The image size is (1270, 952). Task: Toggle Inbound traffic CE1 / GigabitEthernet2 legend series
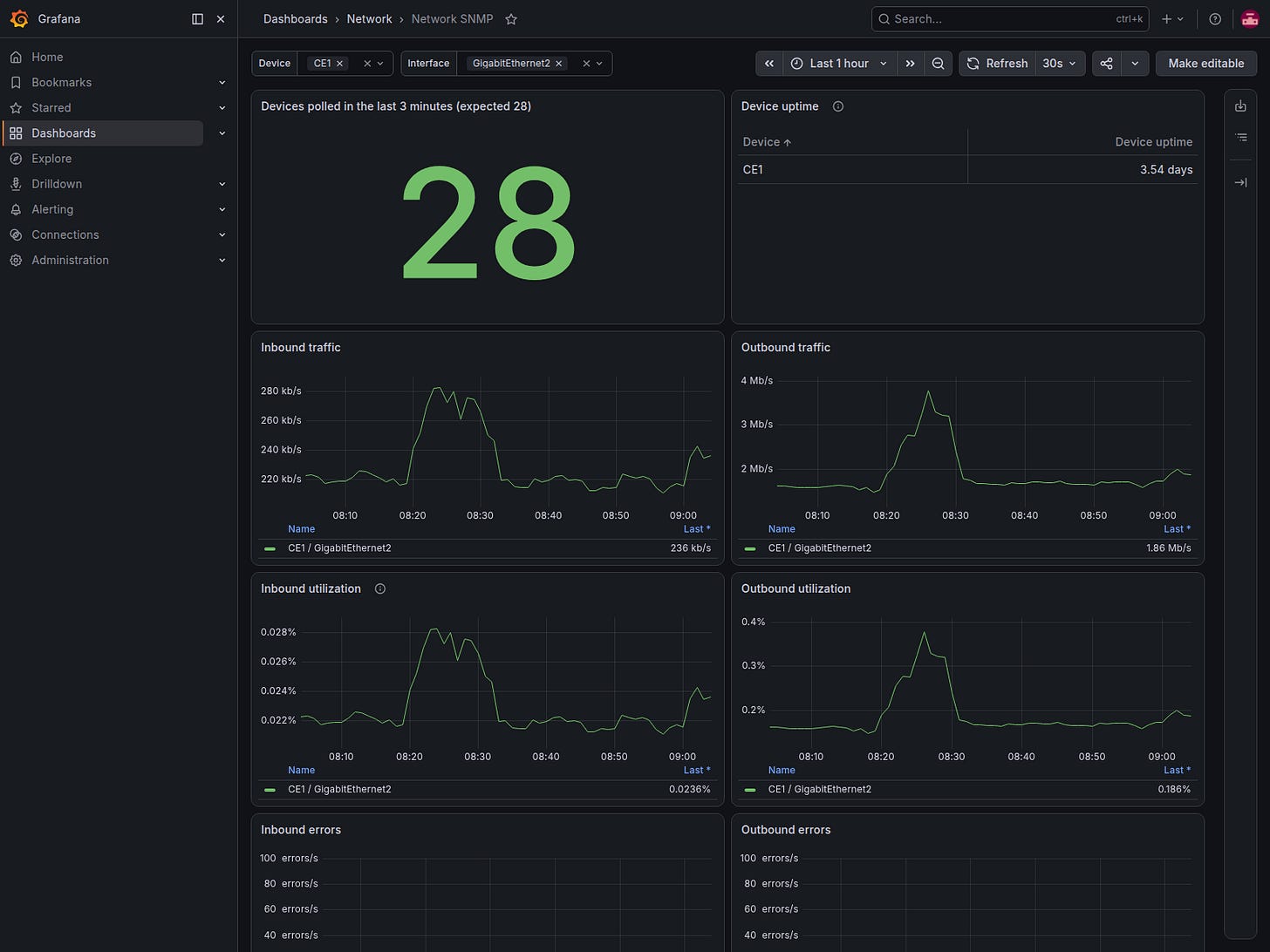pos(339,548)
